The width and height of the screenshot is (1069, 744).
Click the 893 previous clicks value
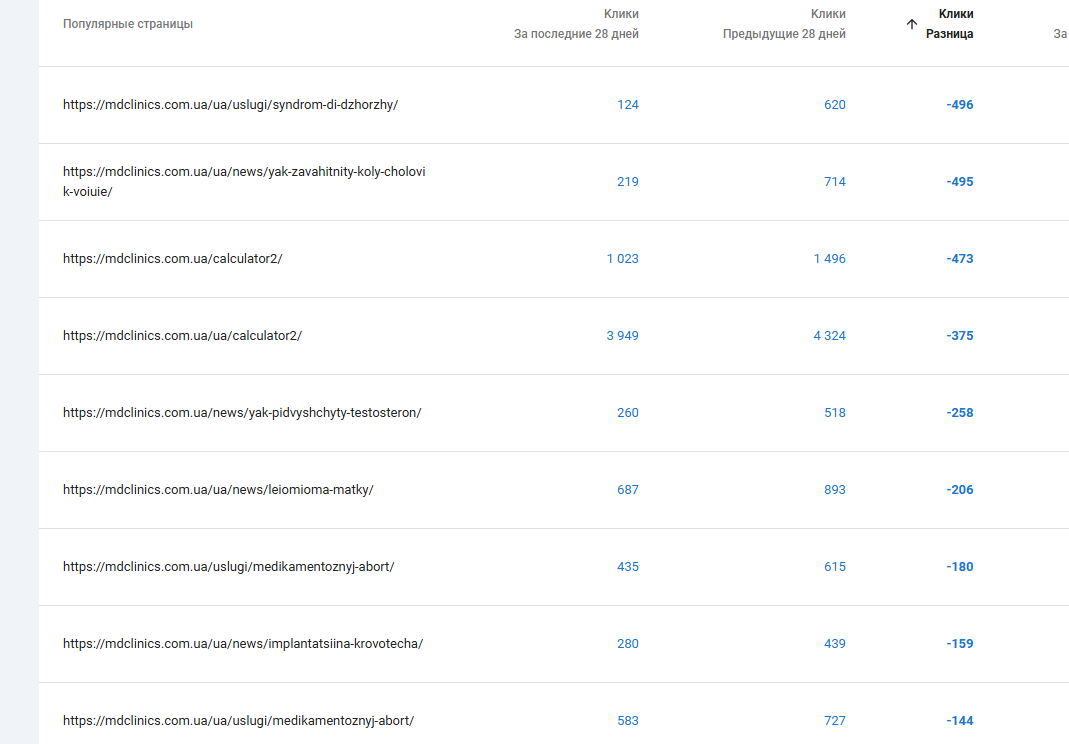pos(834,490)
